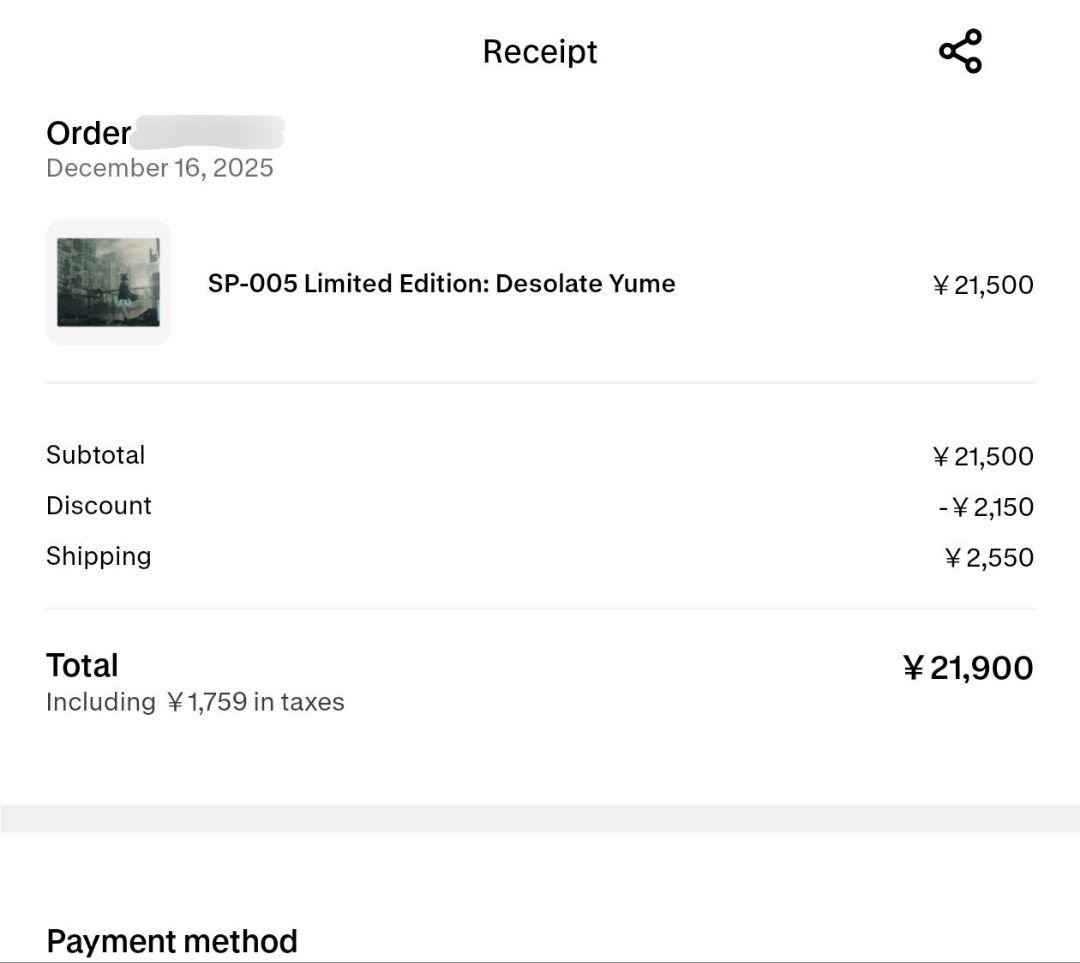Tap the product price ¥21,500 next to item
1080x963 pixels.
tap(982, 285)
